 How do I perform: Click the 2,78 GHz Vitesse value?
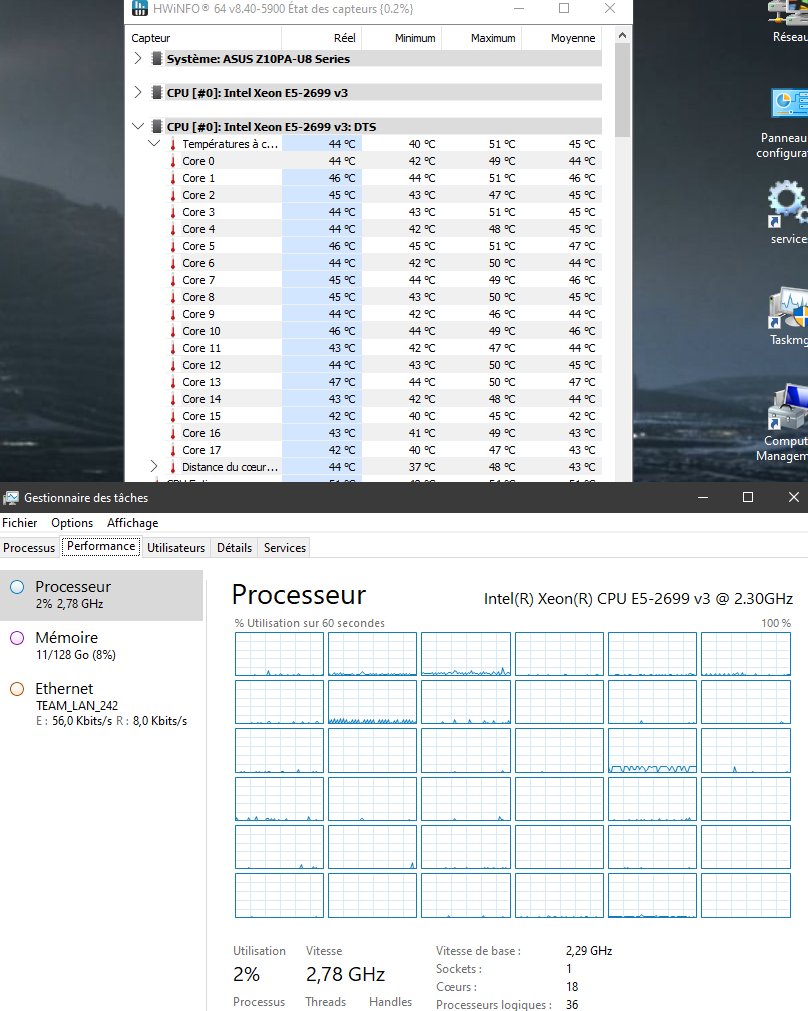pos(345,974)
